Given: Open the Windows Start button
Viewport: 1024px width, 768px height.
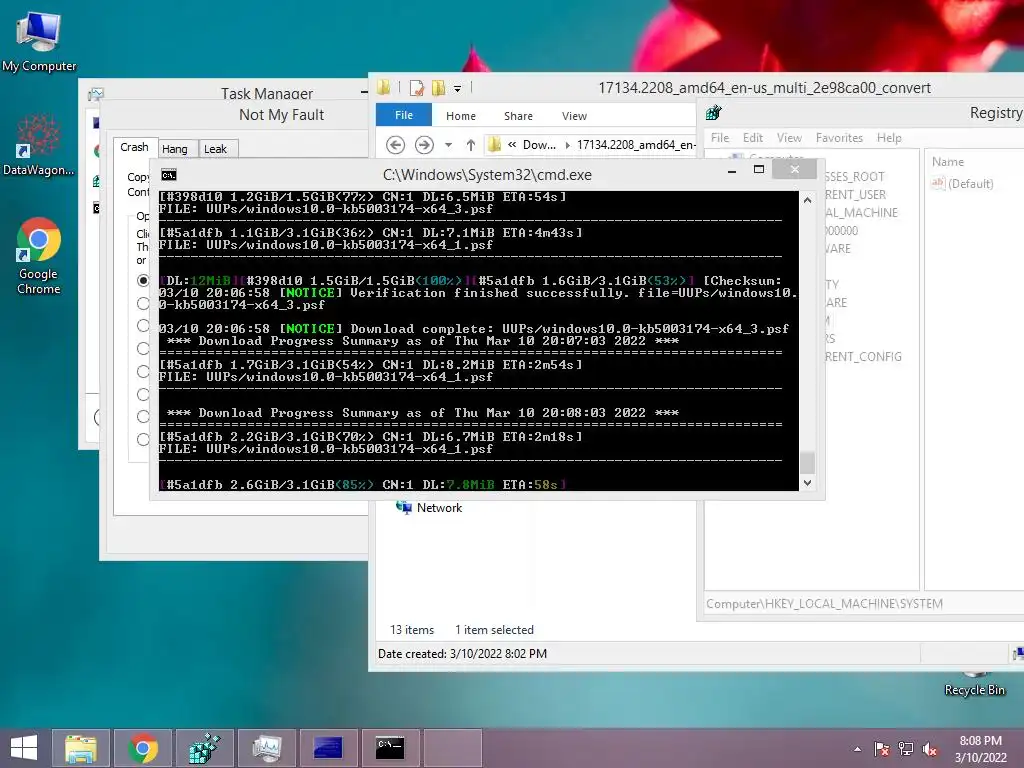Looking at the screenshot, I should [x=24, y=748].
